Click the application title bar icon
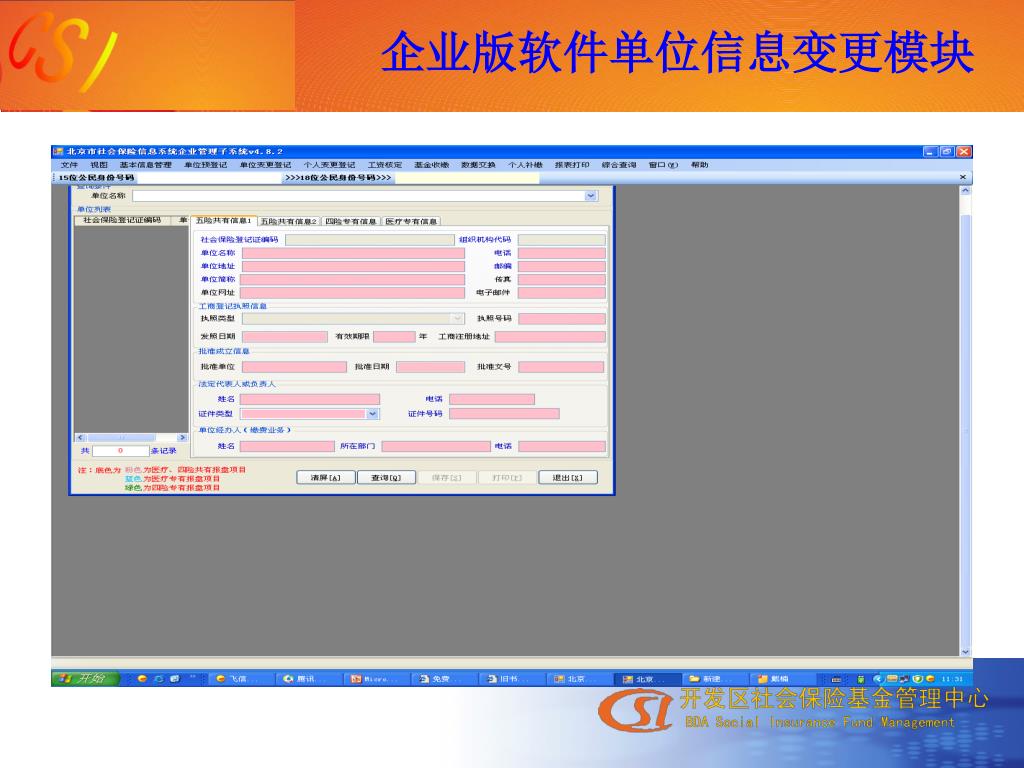This screenshot has width=1024, height=768. click(x=59, y=152)
